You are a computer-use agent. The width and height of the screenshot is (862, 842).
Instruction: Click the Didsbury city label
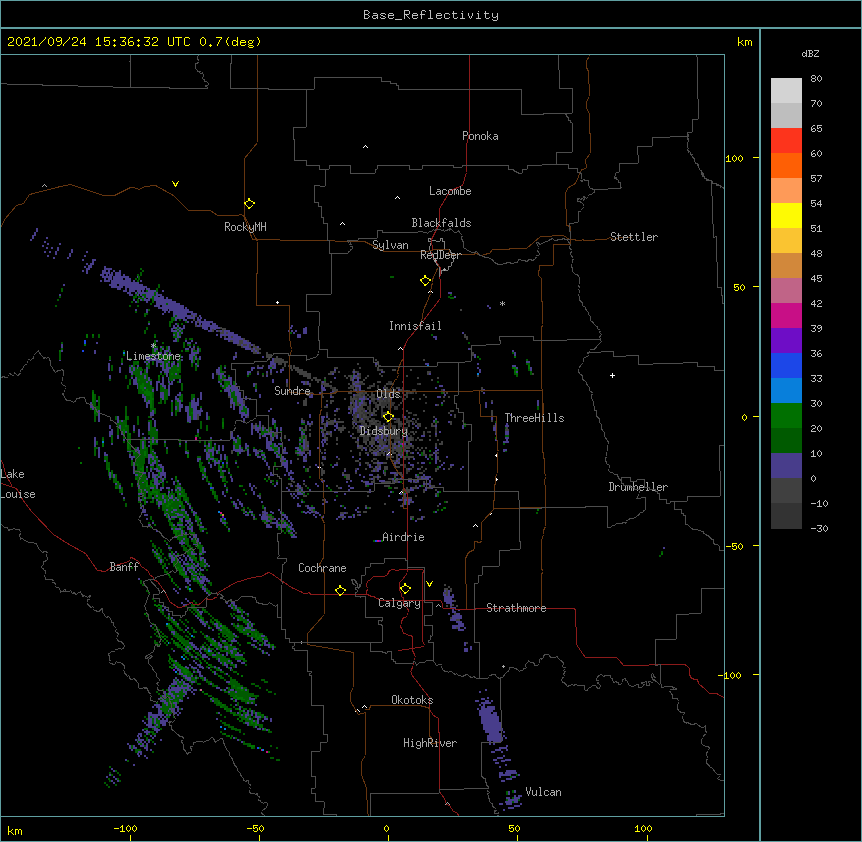(384, 431)
